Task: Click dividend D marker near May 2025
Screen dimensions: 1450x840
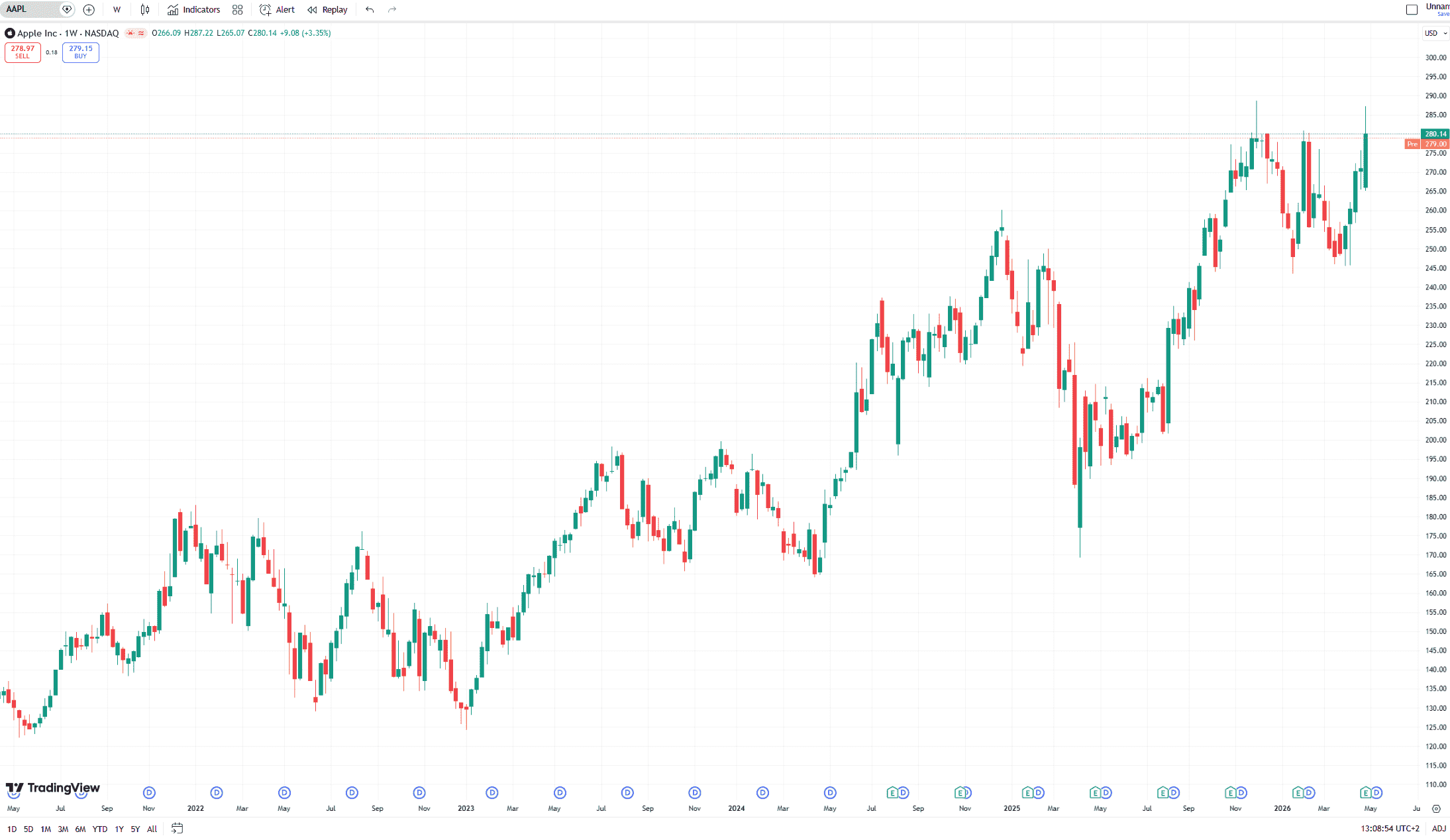Action: coord(1106,793)
